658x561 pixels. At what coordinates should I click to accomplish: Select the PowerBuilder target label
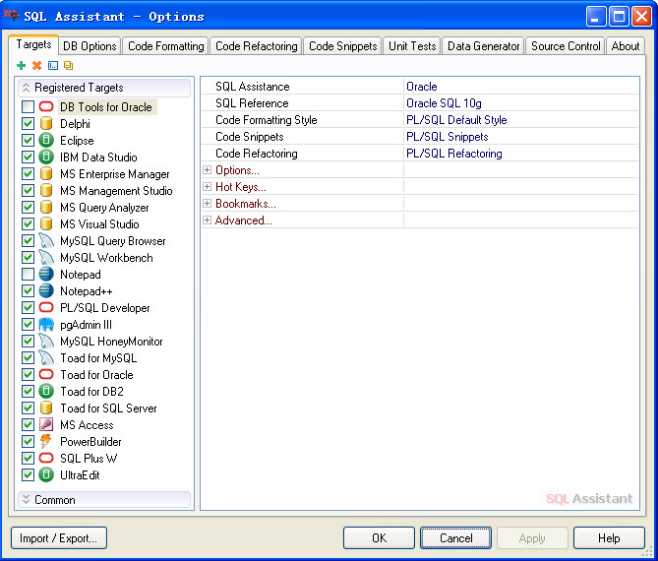[x=91, y=441]
